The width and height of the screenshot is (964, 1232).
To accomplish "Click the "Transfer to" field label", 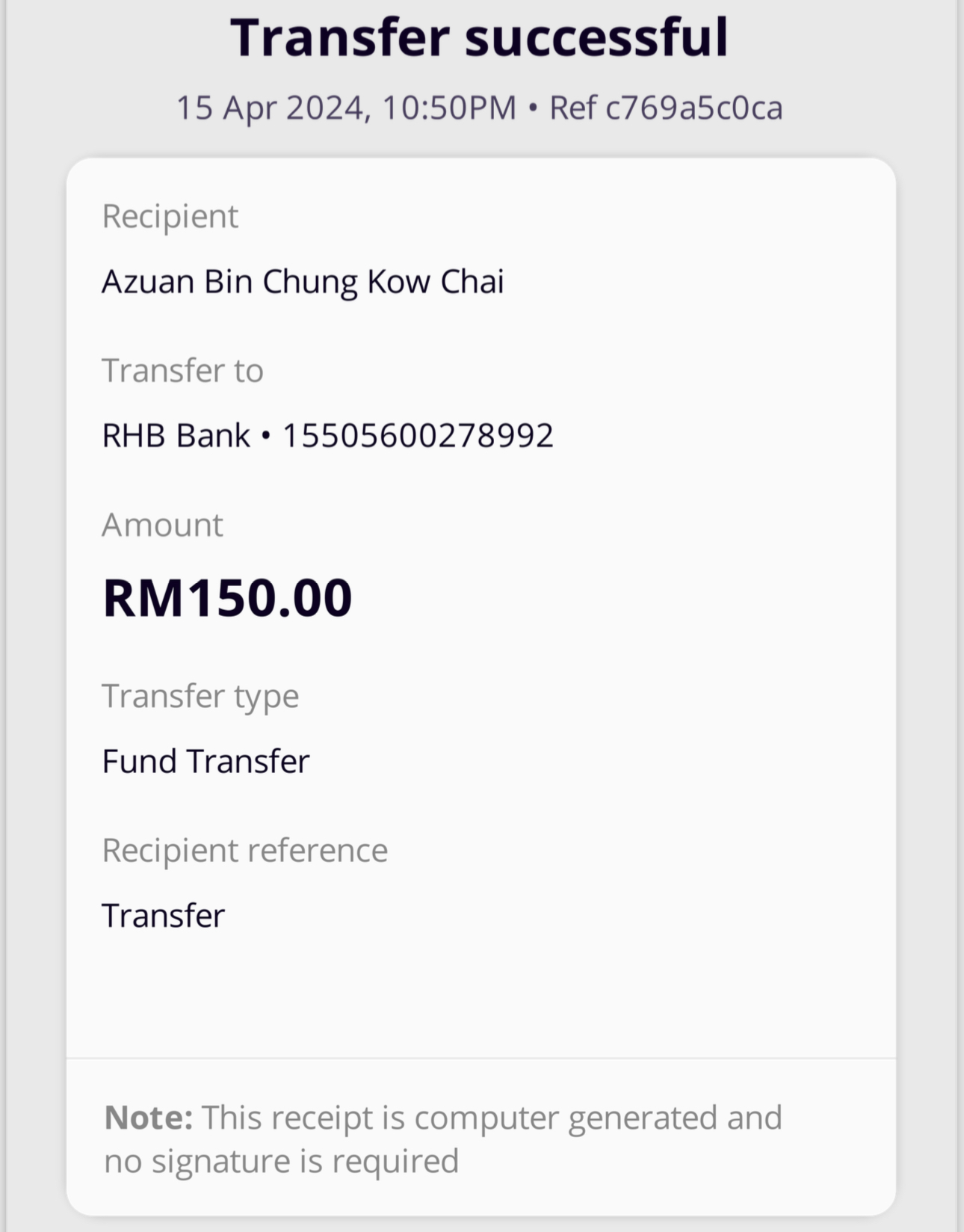I will pos(182,371).
